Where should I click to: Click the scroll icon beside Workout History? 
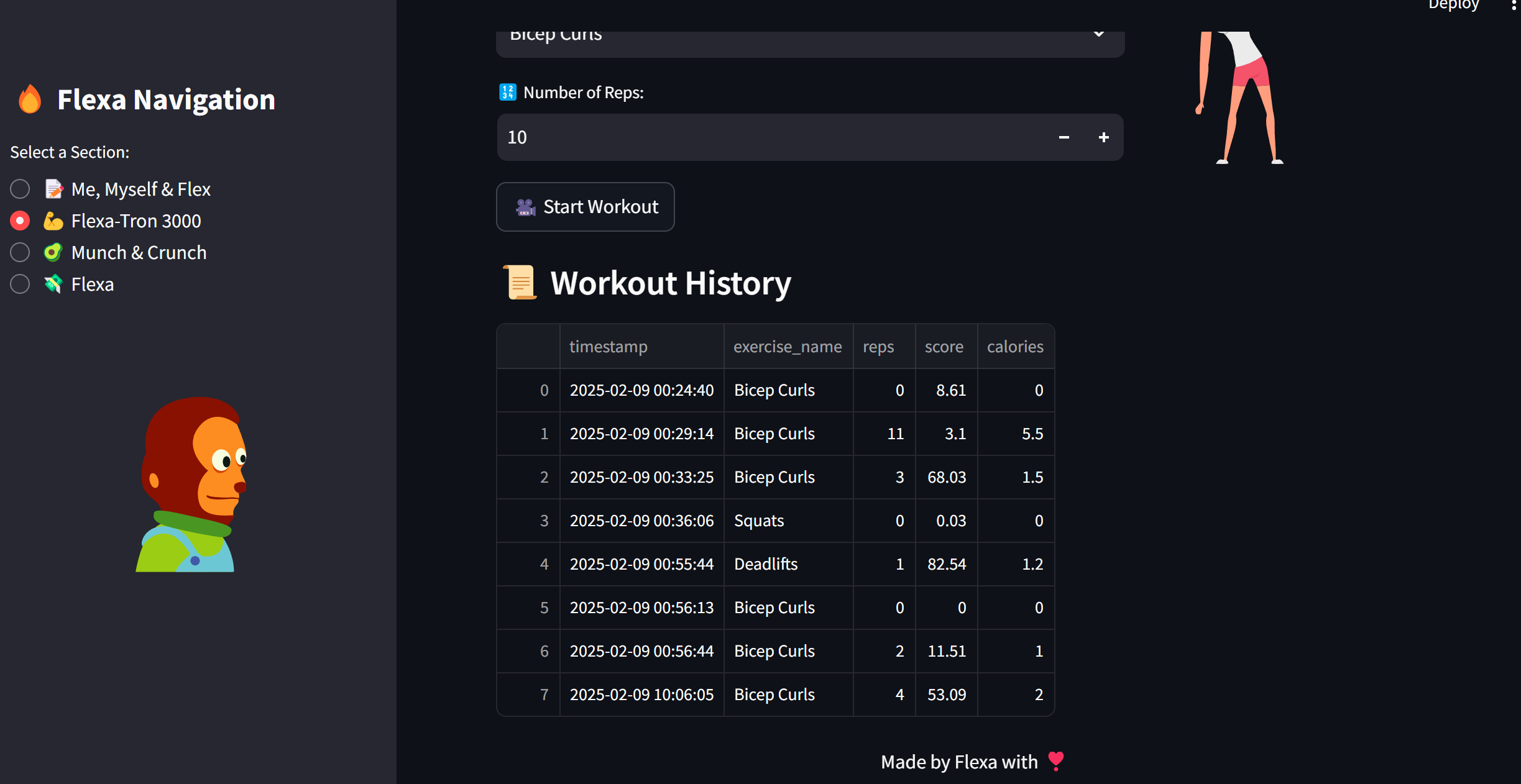[x=520, y=283]
